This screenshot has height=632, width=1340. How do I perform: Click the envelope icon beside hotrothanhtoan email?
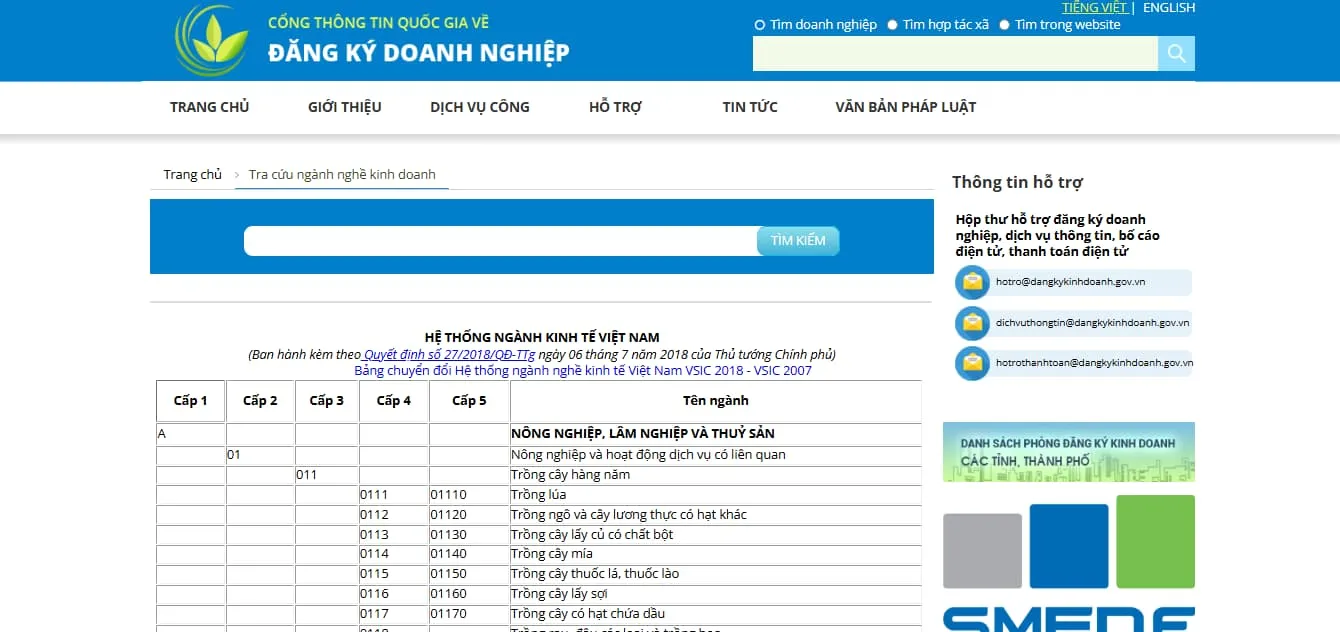pos(971,364)
